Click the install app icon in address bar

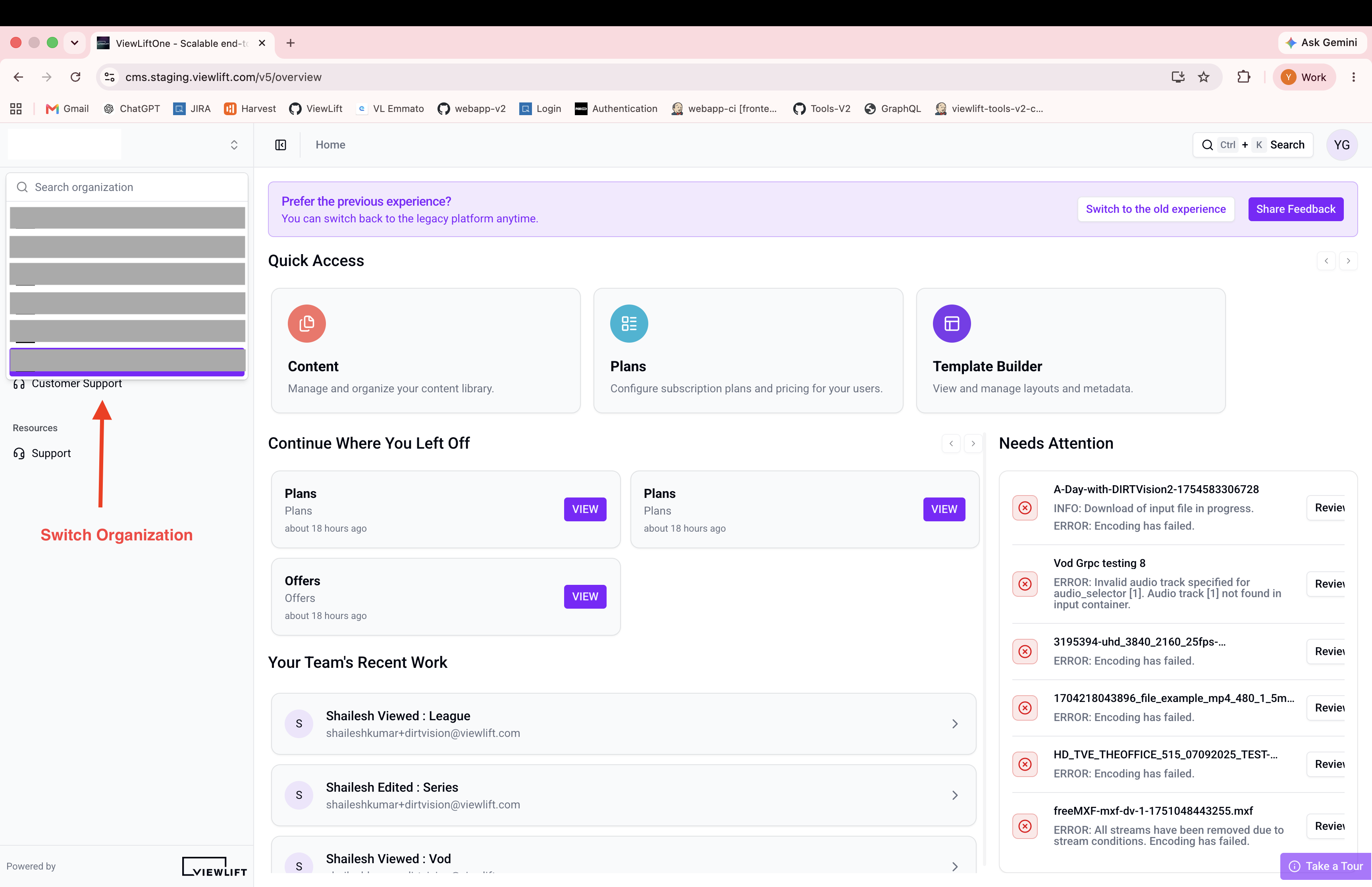pos(1178,77)
